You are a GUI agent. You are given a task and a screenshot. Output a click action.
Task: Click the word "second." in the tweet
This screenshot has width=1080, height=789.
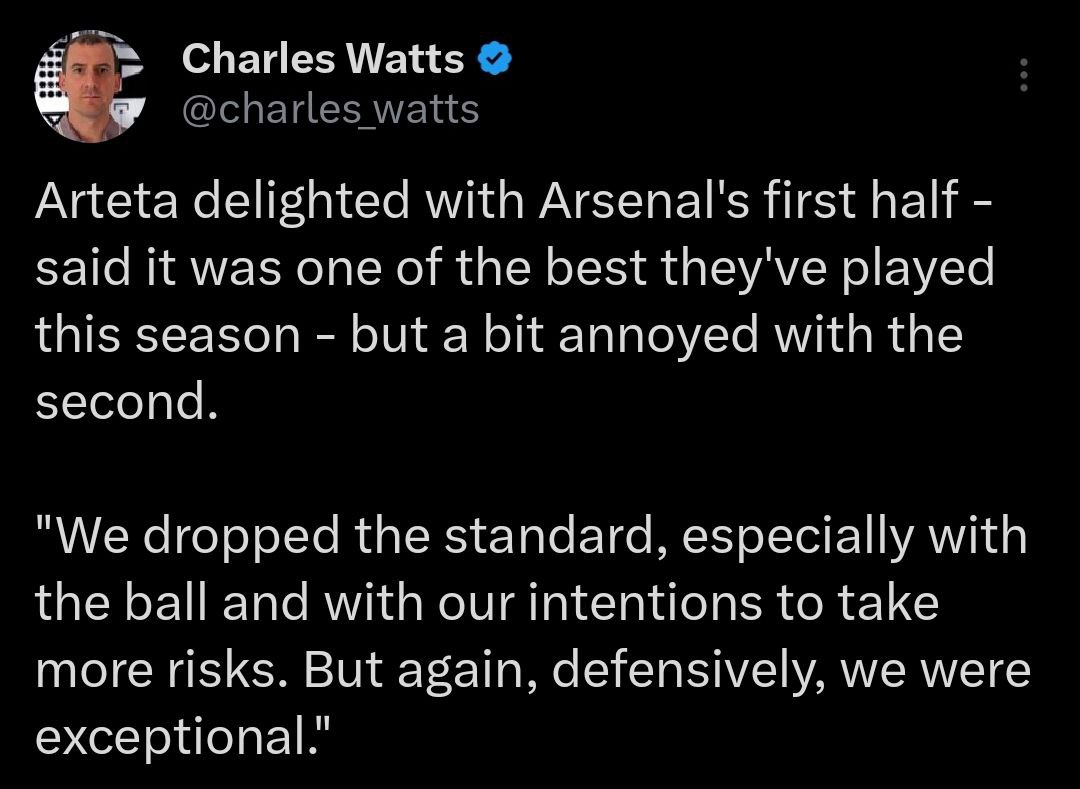tap(126, 401)
